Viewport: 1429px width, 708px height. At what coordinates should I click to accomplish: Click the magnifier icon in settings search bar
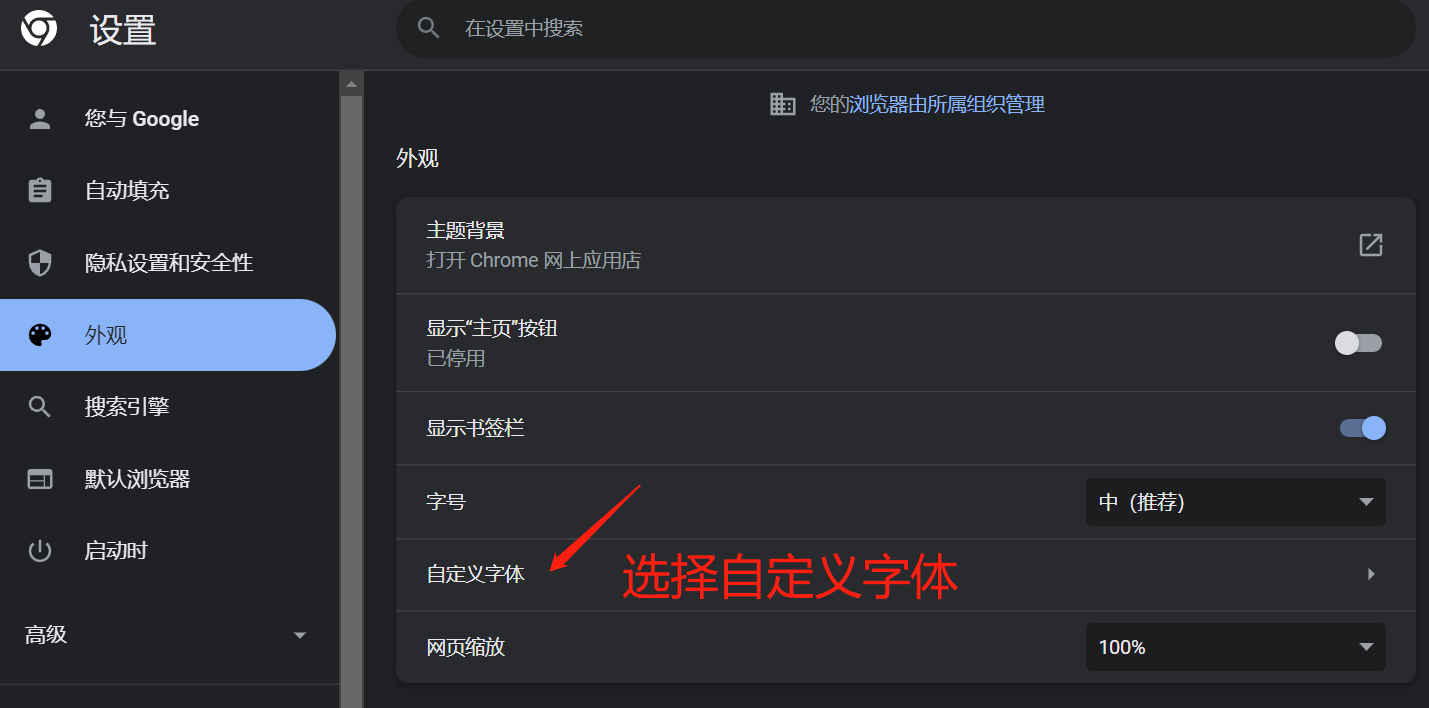coord(429,28)
